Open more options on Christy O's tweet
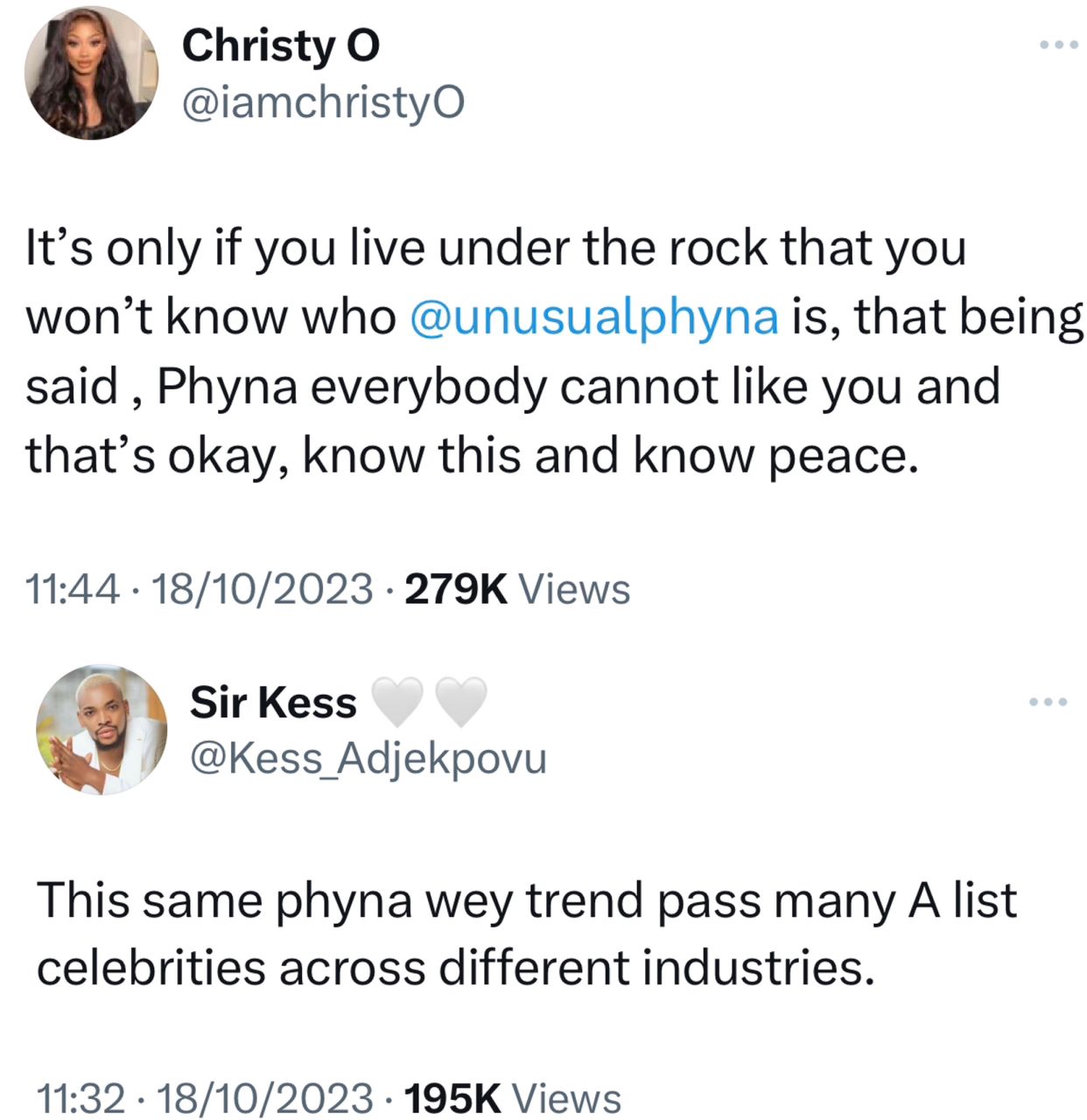 (1059, 44)
